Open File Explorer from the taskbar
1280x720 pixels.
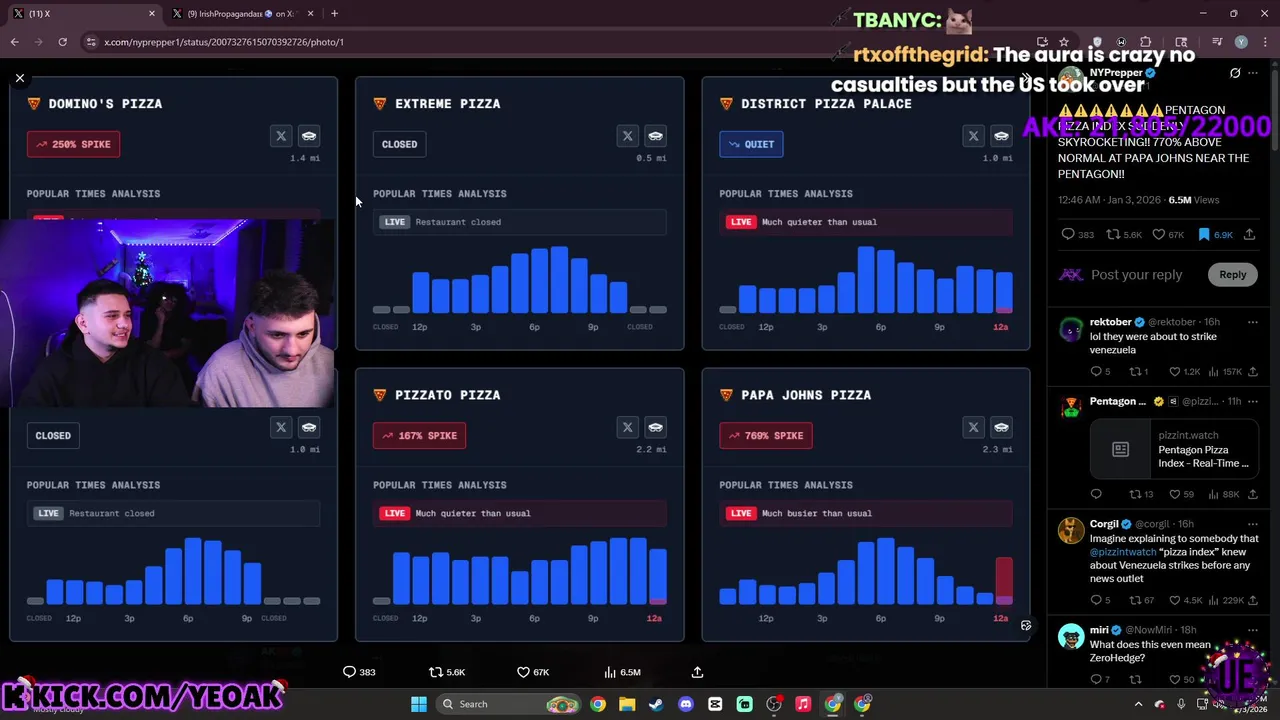(627, 704)
